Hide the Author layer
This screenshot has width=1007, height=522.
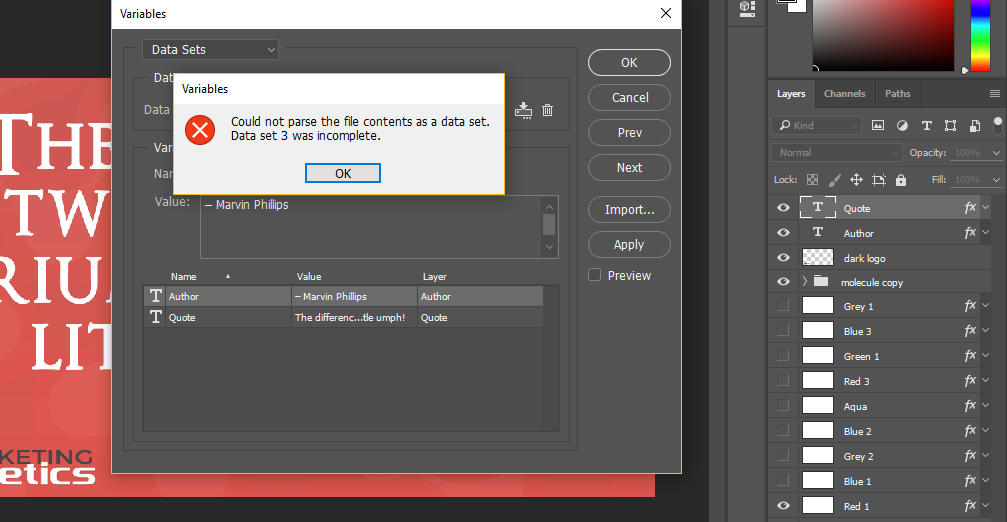tap(784, 232)
